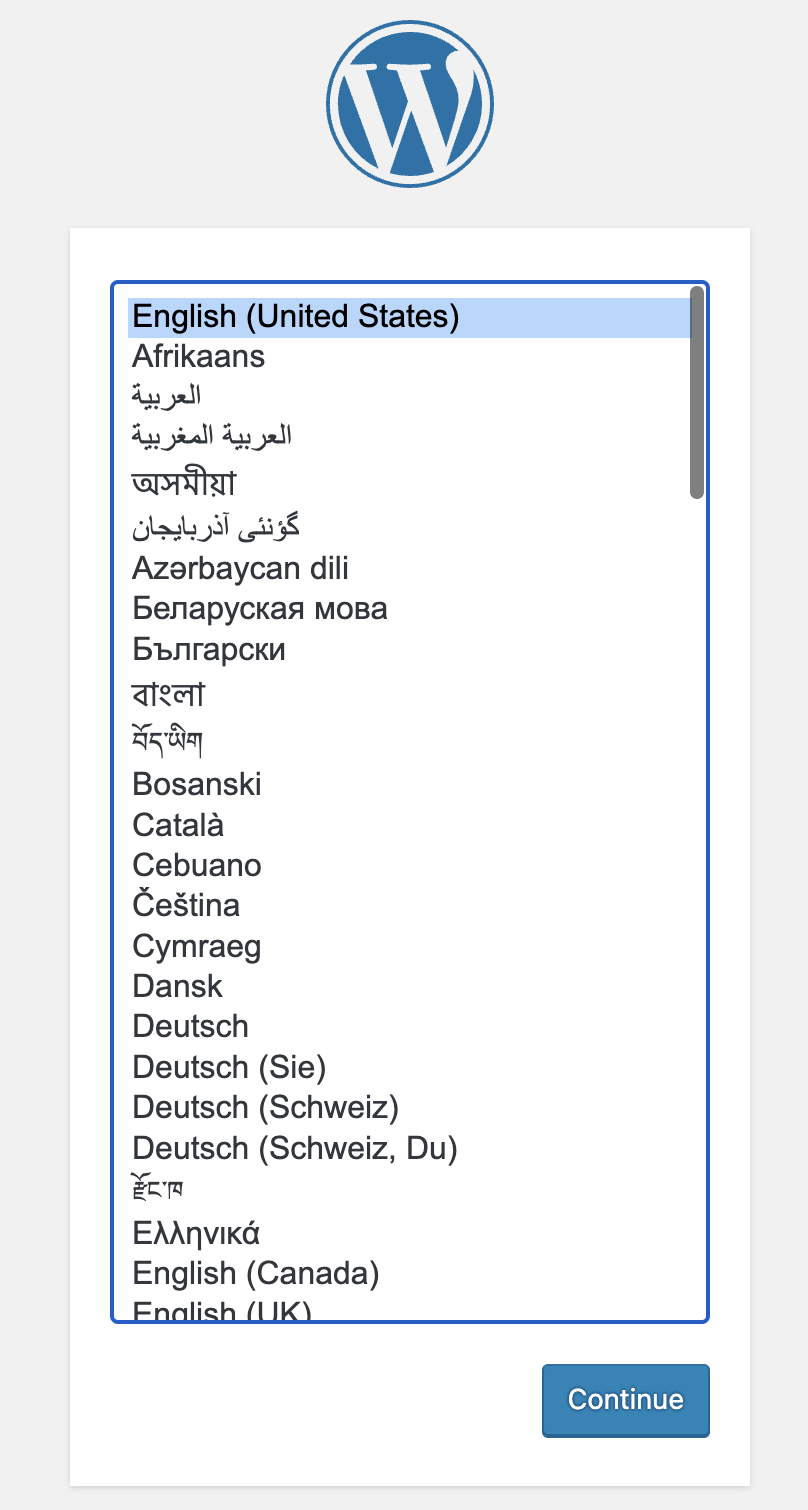Select Čeština language option
This screenshot has width=808, height=1510.
[186, 906]
